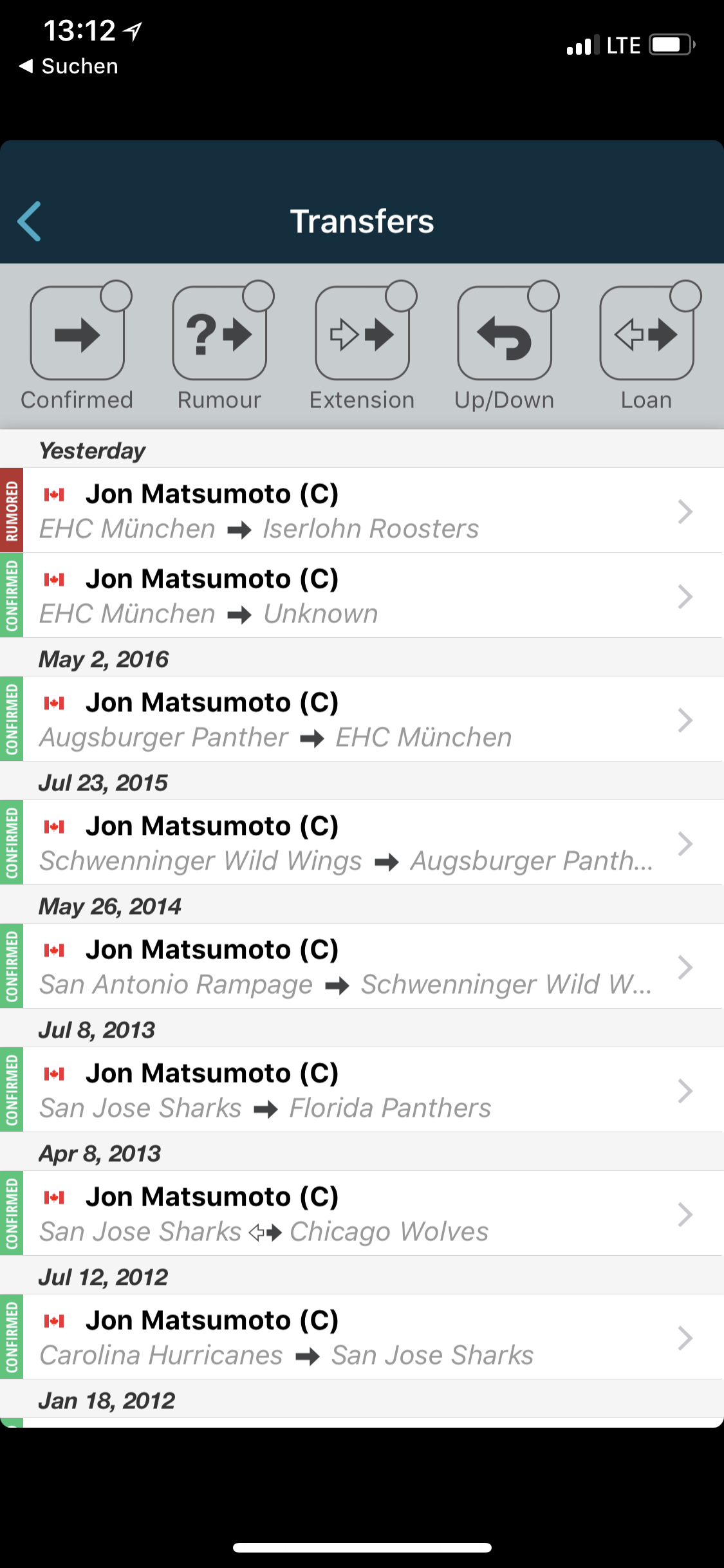Tap the Rumour question-mark arrow icon
Screen dimensions: 724x1568
click(219, 335)
